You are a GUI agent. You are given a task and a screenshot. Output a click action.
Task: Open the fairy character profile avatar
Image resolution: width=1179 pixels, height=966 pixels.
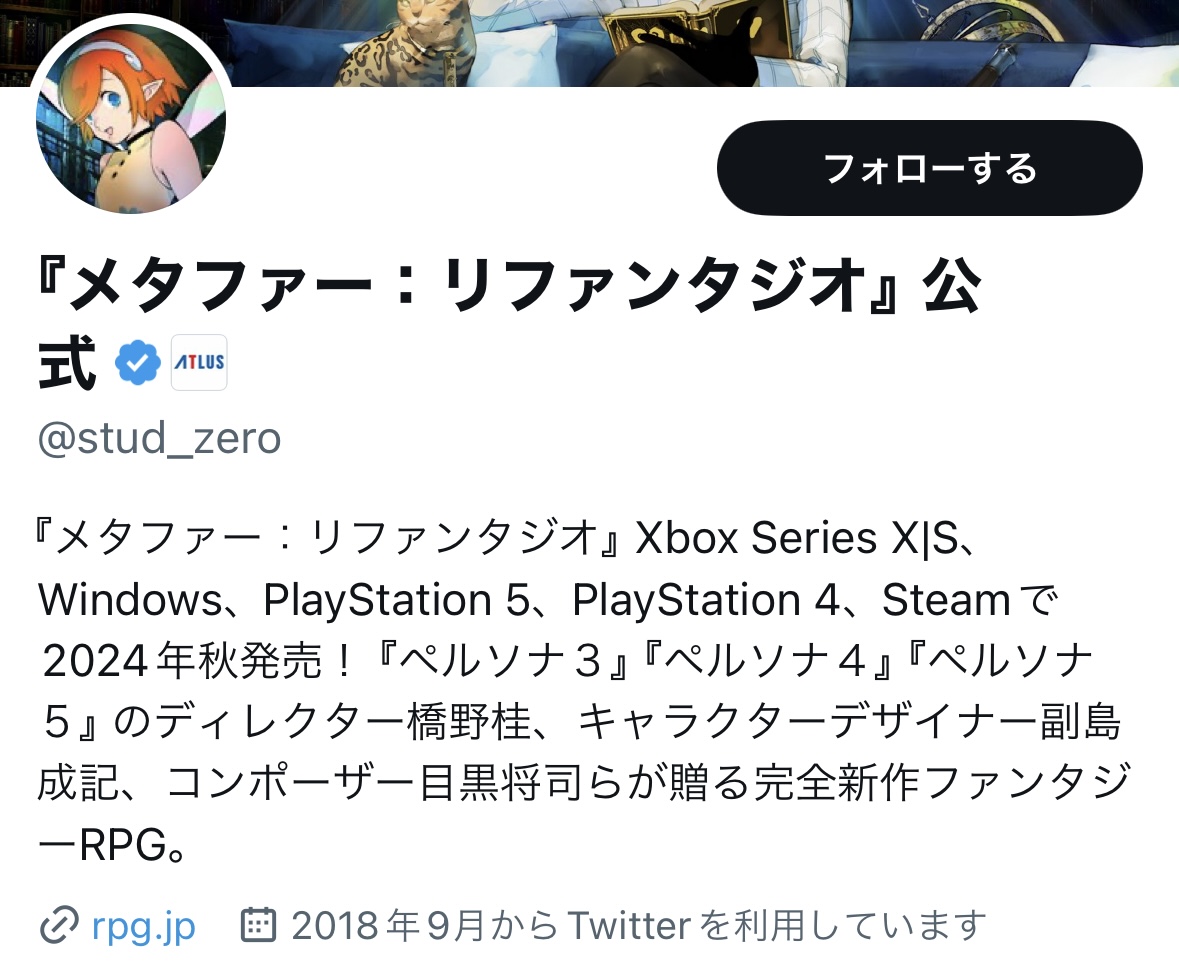click(x=131, y=118)
